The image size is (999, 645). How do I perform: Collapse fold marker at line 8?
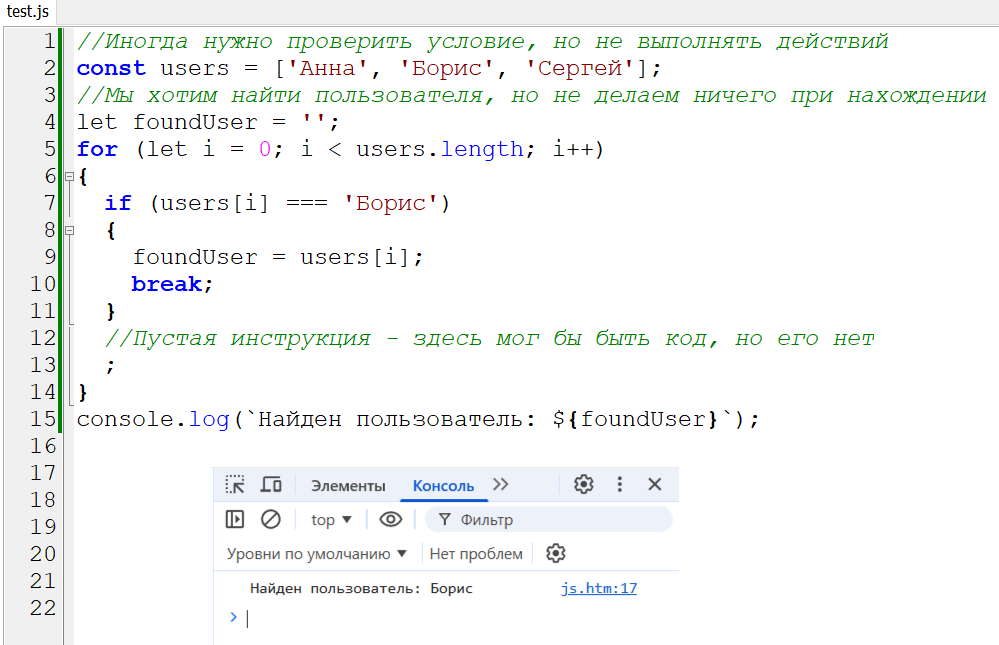[69, 230]
